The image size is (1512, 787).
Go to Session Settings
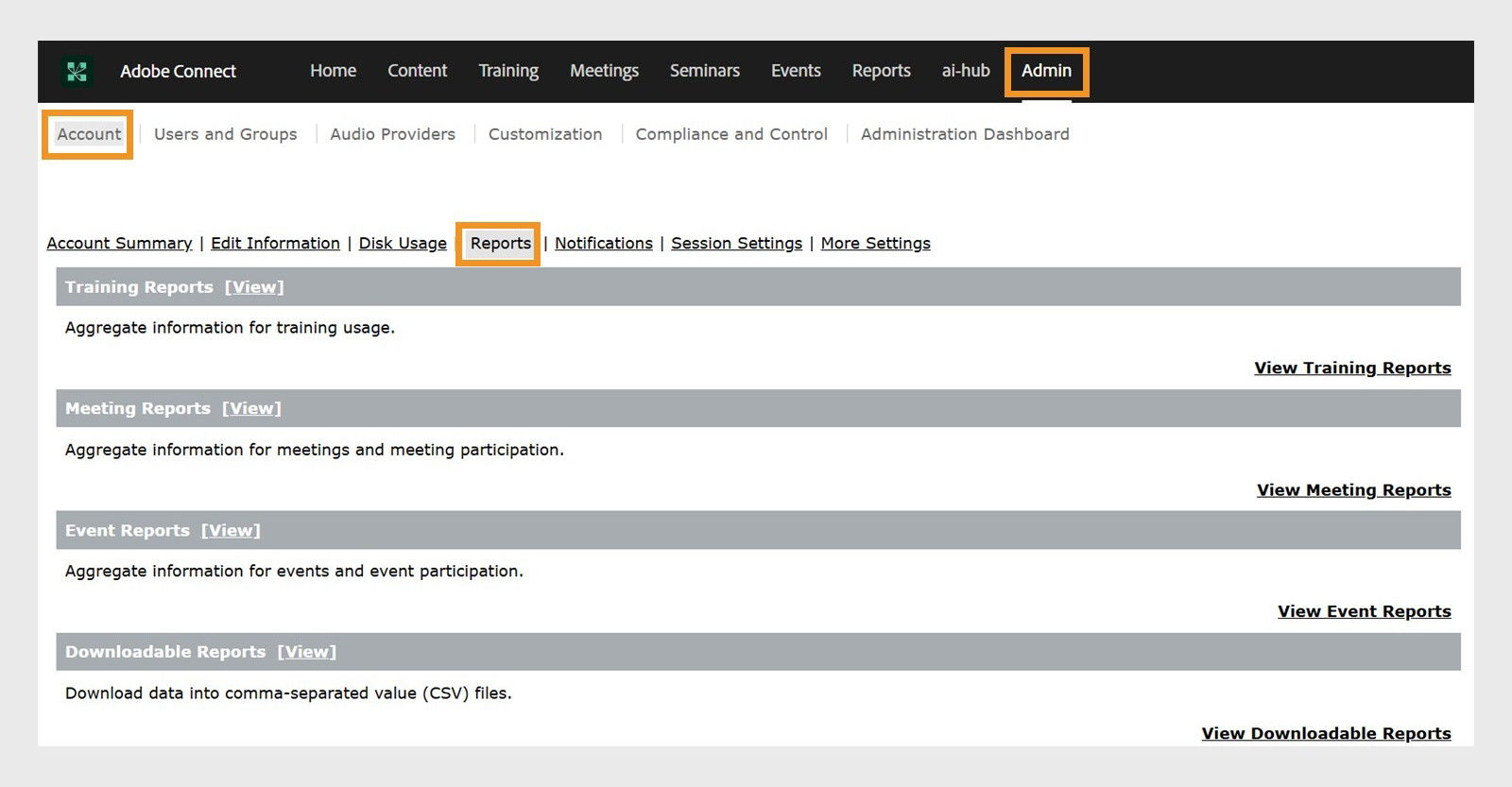point(737,244)
